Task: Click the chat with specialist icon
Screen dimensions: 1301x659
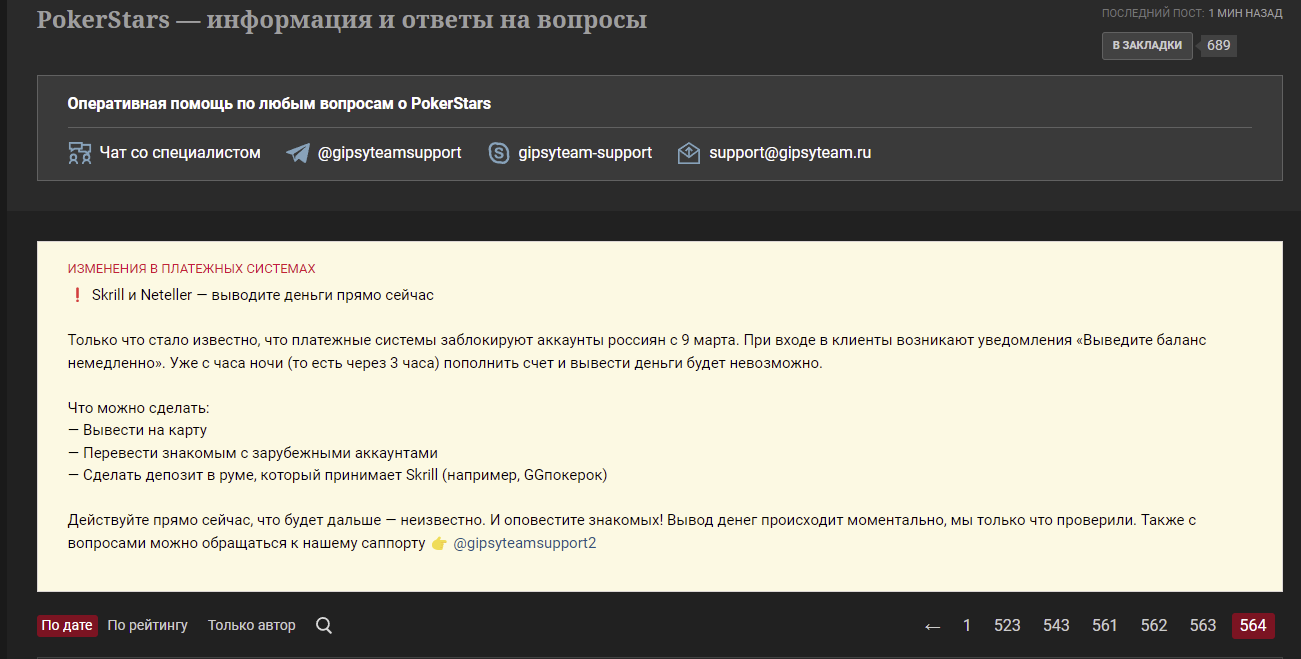Action: point(80,153)
